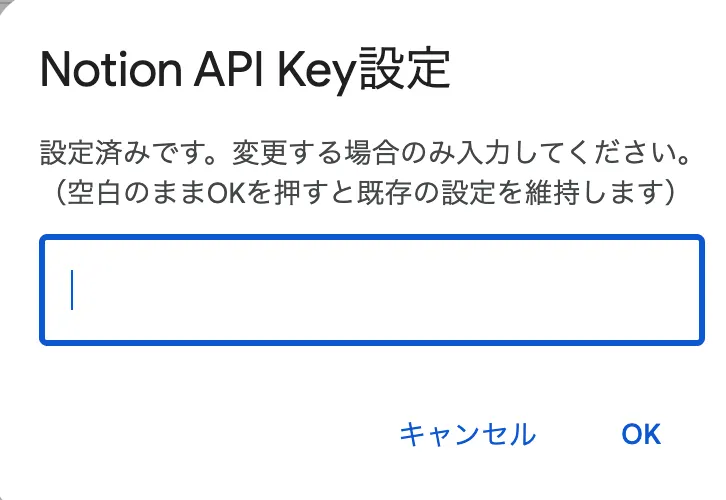This screenshot has height=500, width=726.
Task: Confirm the dialog with OK
Action: point(641,433)
